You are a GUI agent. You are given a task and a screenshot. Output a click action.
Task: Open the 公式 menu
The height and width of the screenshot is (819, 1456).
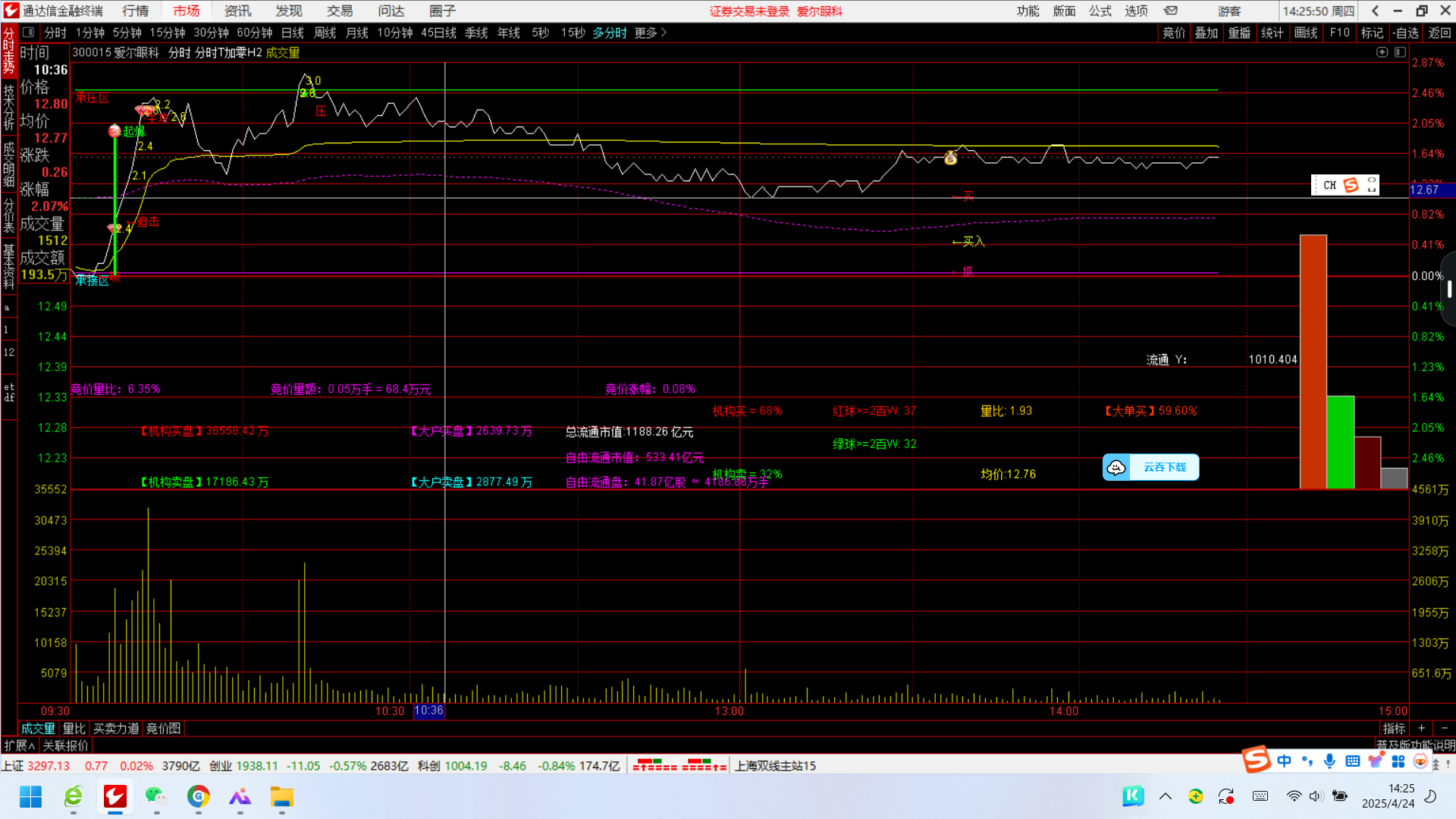[1100, 11]
